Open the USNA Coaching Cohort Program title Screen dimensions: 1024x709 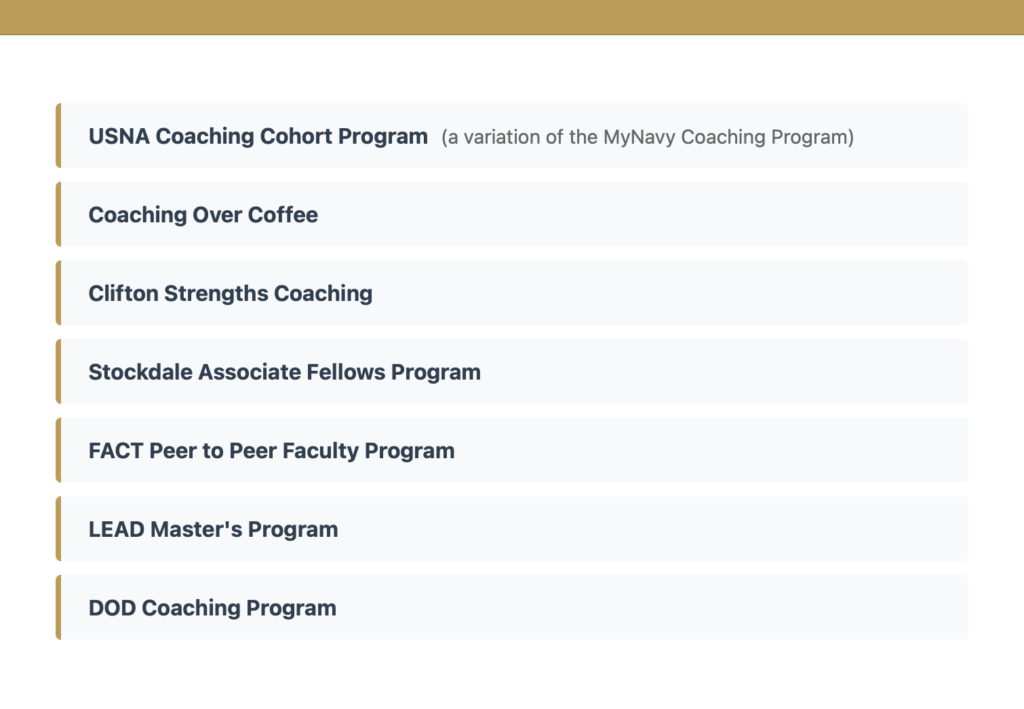pyautogui.click(x=258, y=136)
